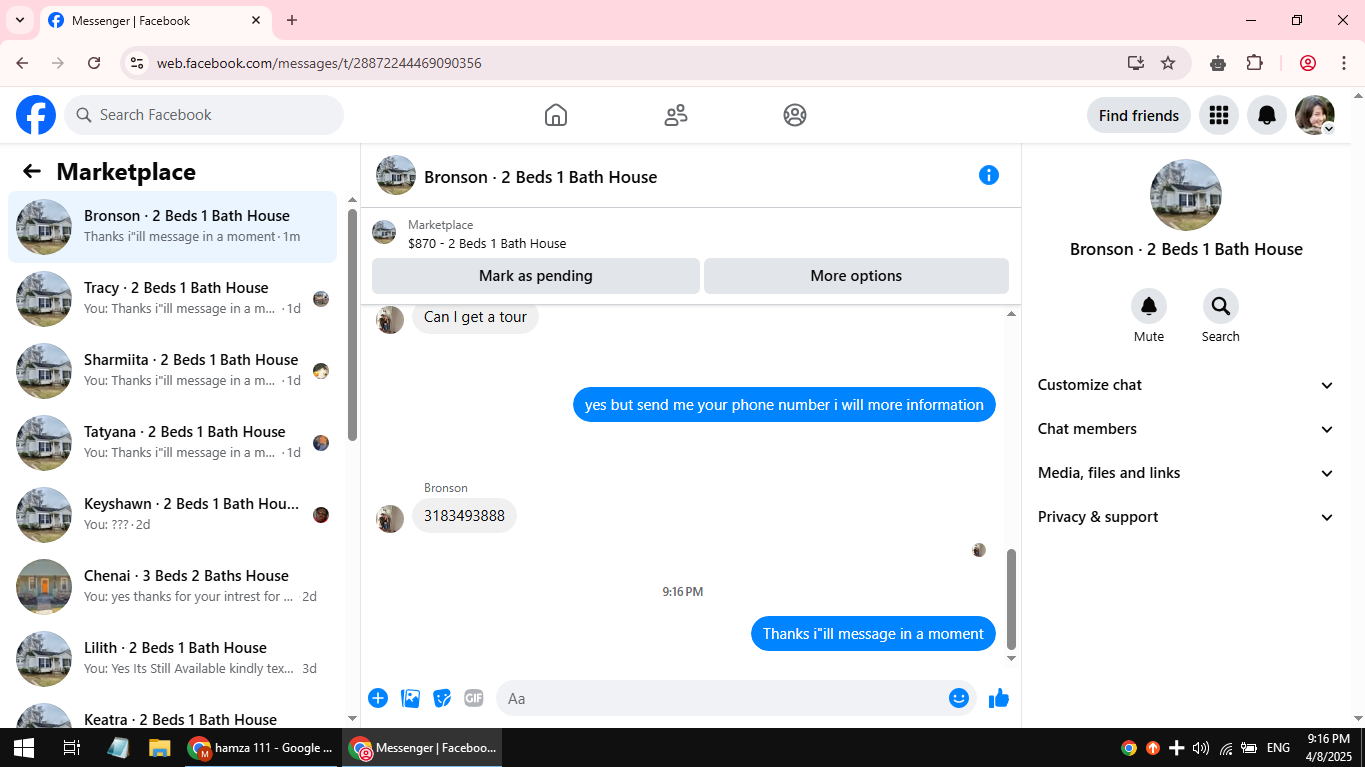Open Keyshawn 2 Beds 1 Bath House chat
1365x767 pixels.
(x=173, y=515)
